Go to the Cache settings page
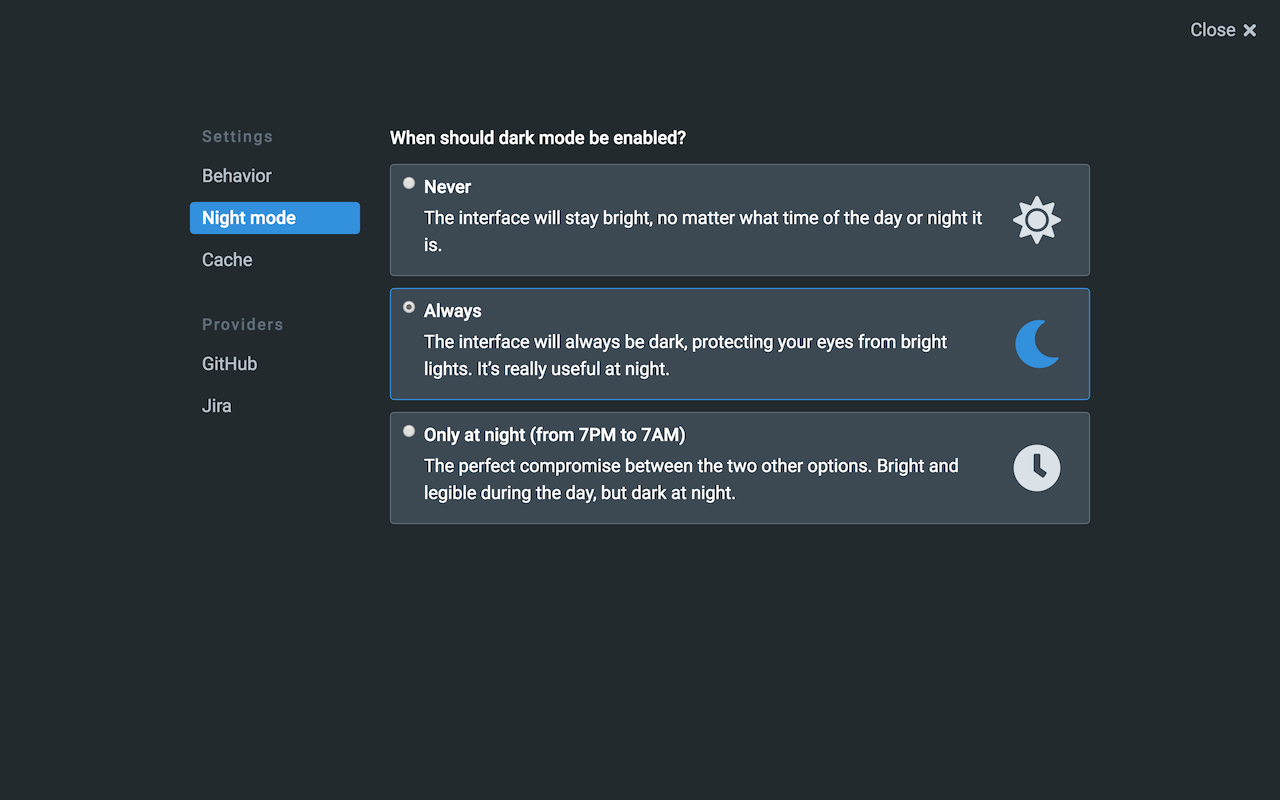Screen dimensions: 1280x800 tap(227, 260)
